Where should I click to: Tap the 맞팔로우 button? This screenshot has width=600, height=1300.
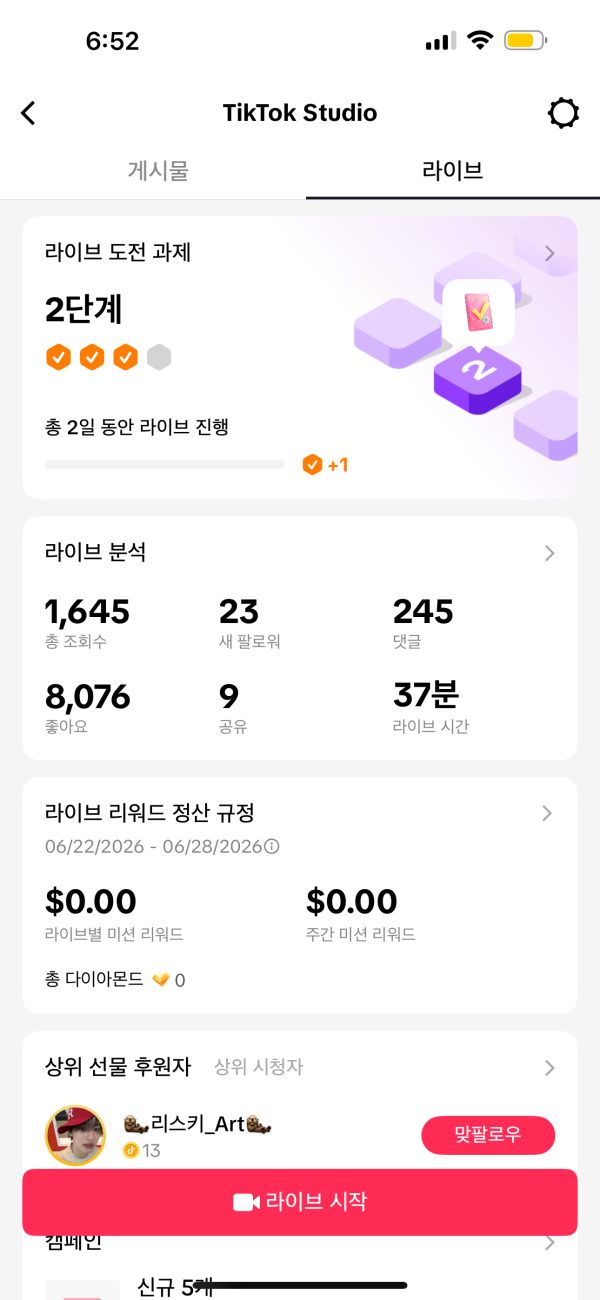(x=489, y=1135)
